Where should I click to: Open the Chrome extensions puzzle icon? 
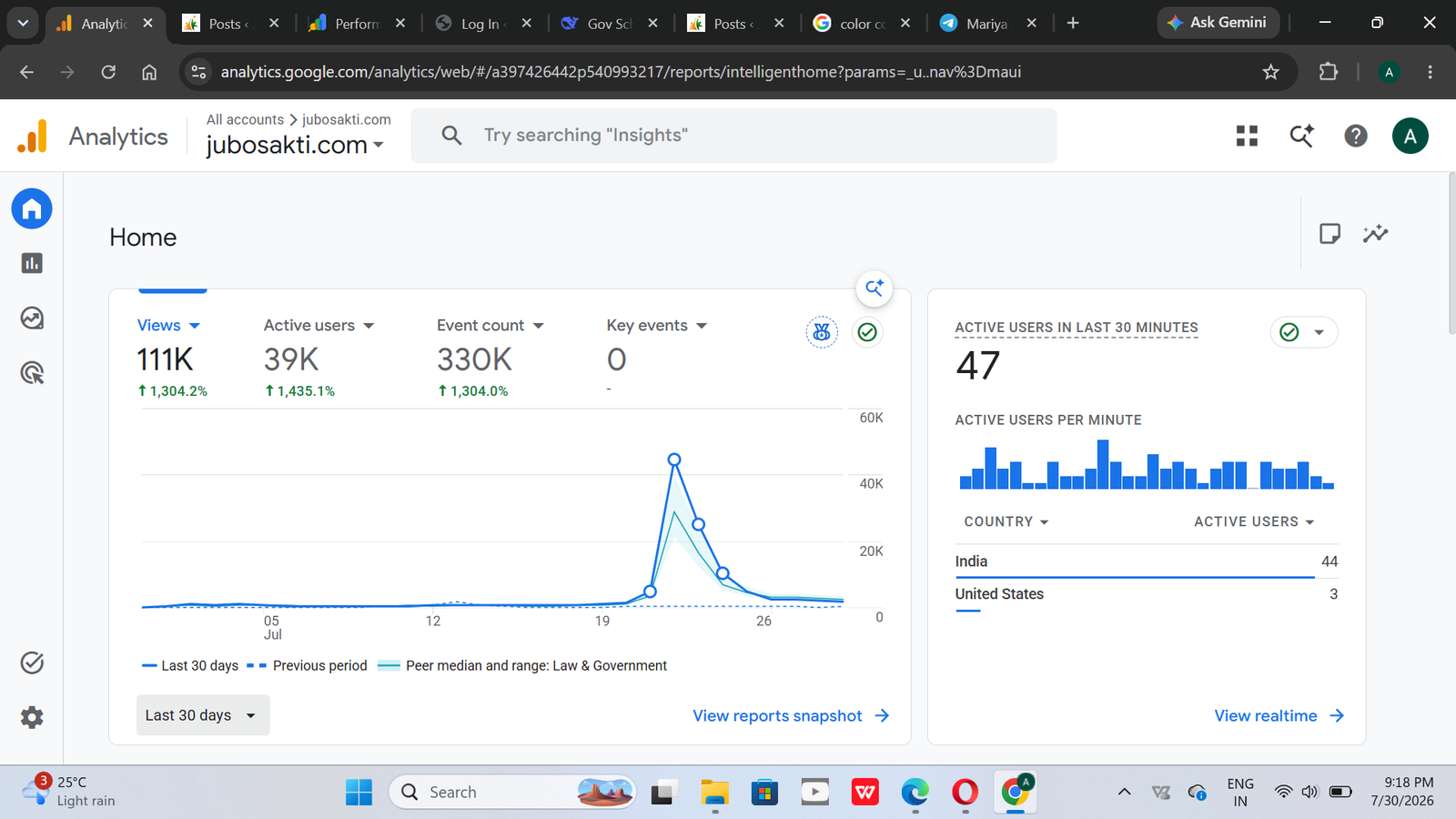coord(1329,72)
